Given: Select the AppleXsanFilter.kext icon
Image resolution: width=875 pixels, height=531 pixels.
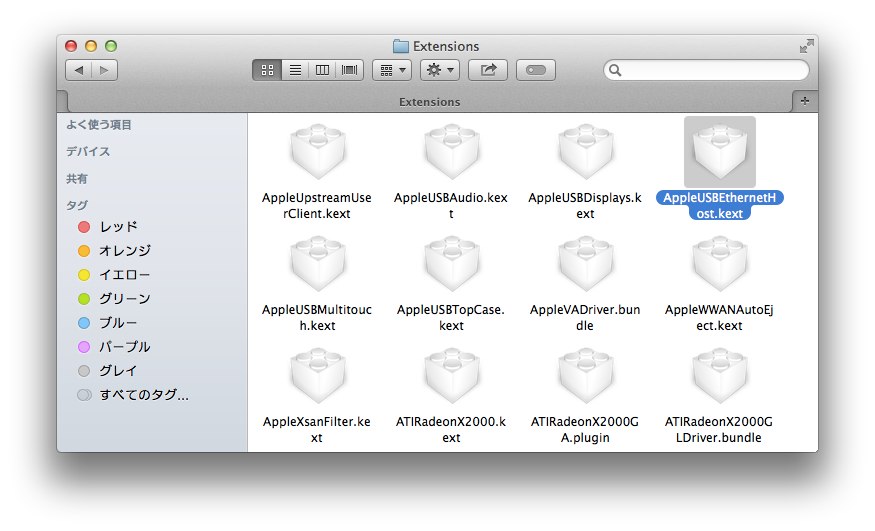Looking at the screenshot, I should click(x=318, y=375).
